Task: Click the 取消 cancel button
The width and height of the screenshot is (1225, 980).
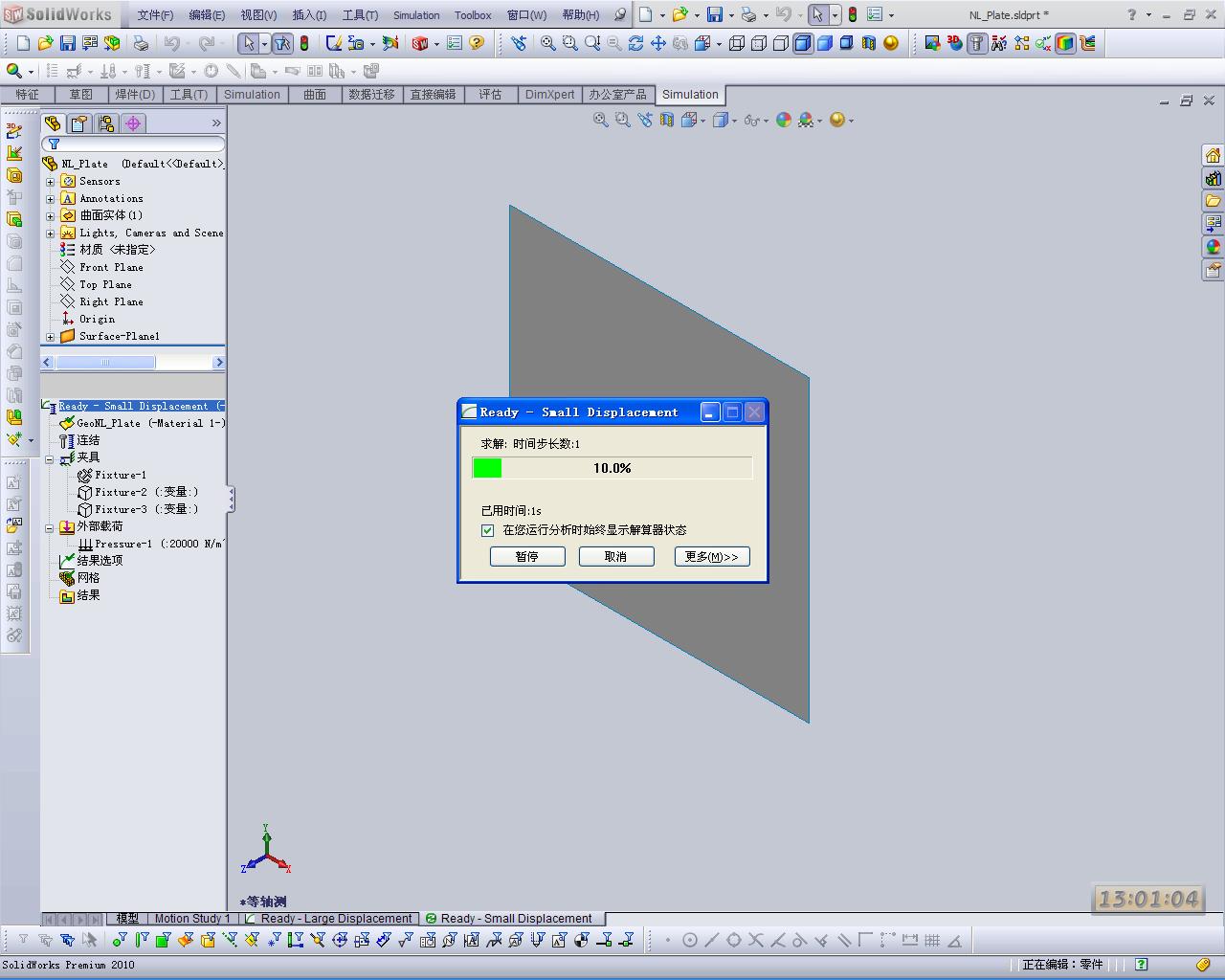Action: point(616,557)
